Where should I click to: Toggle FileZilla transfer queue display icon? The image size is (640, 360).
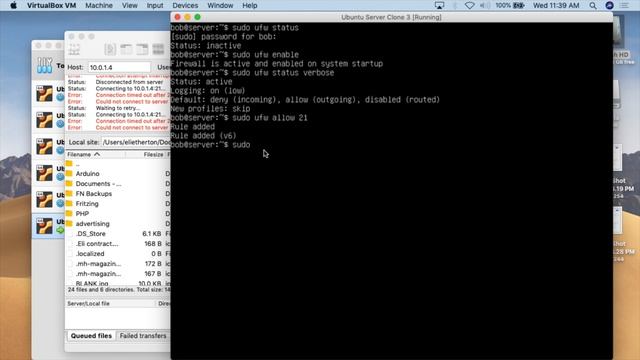[x=158, y=49]
